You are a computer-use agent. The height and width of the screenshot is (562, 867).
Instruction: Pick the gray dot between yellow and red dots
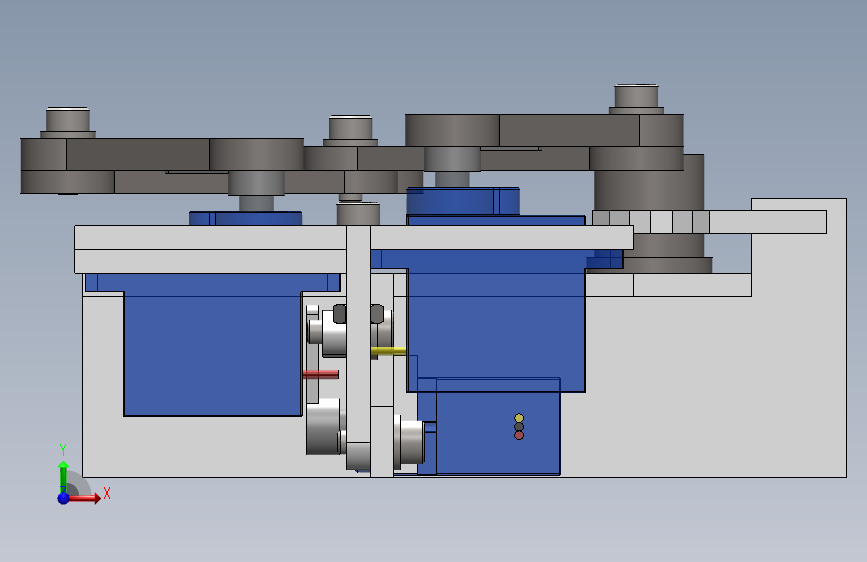point(519,426)
